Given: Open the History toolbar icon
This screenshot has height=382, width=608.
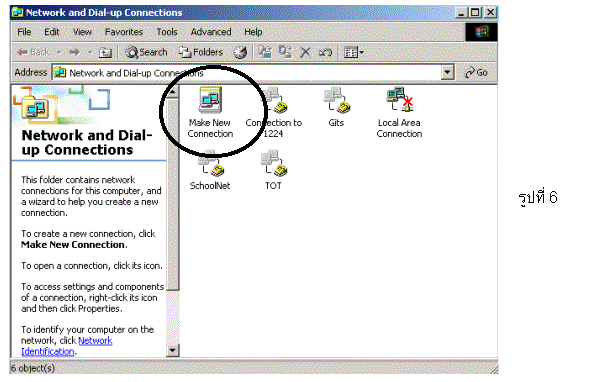Looking at the screenshot, I should click(x=240, y=52).
